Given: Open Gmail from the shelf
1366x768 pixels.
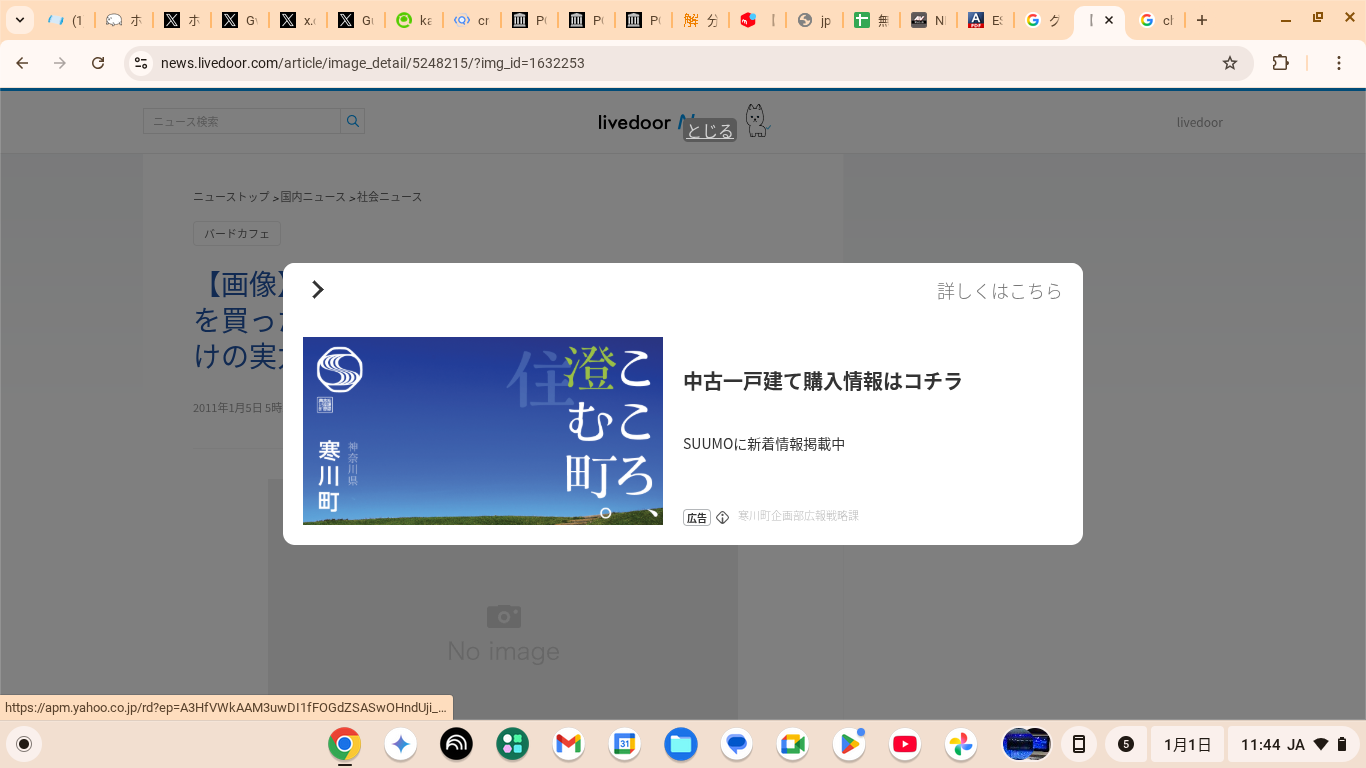Looking at the screenshot, I should click(568, 744).
